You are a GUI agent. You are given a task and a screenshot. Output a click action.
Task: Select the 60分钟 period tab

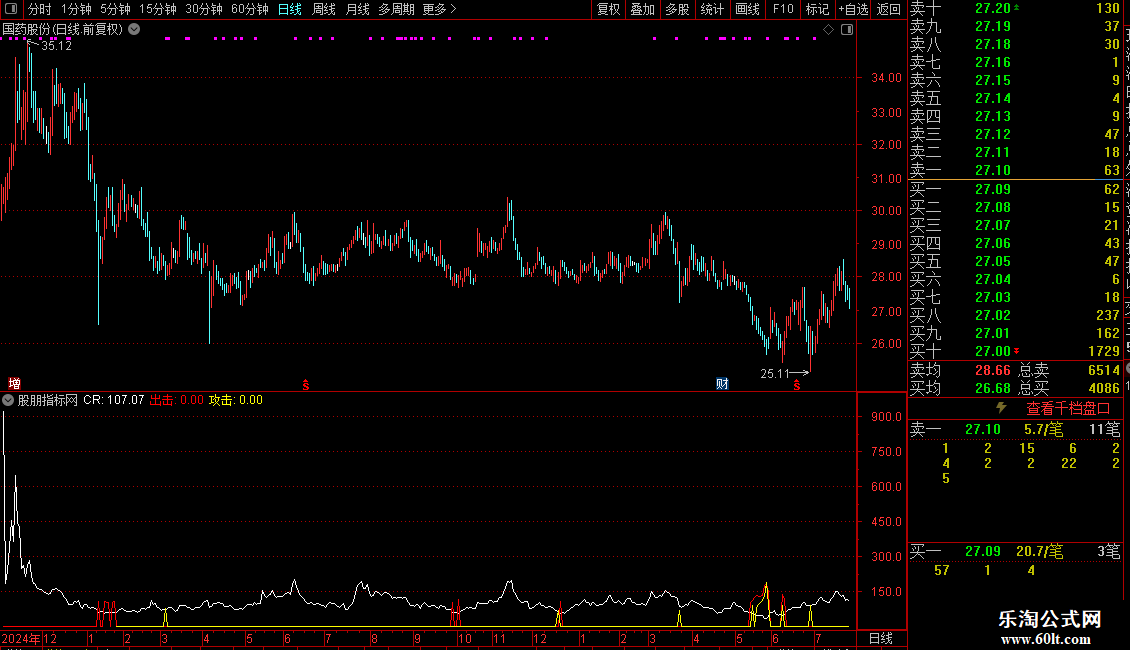(x=250, y=9)
